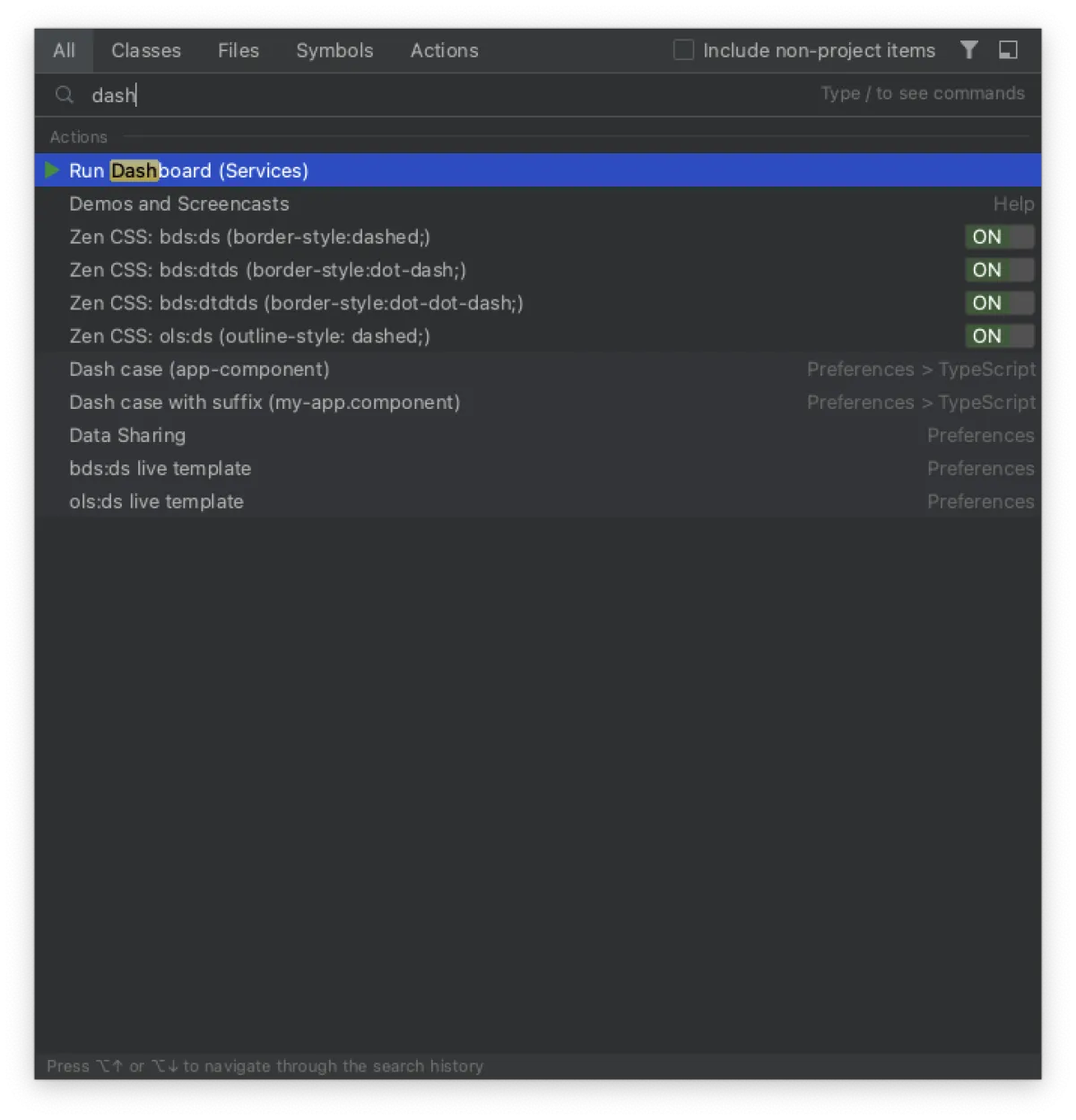Enable Include non-project items checkbox
This screenshot has height=1120, width=1076.
coord(683,50)
